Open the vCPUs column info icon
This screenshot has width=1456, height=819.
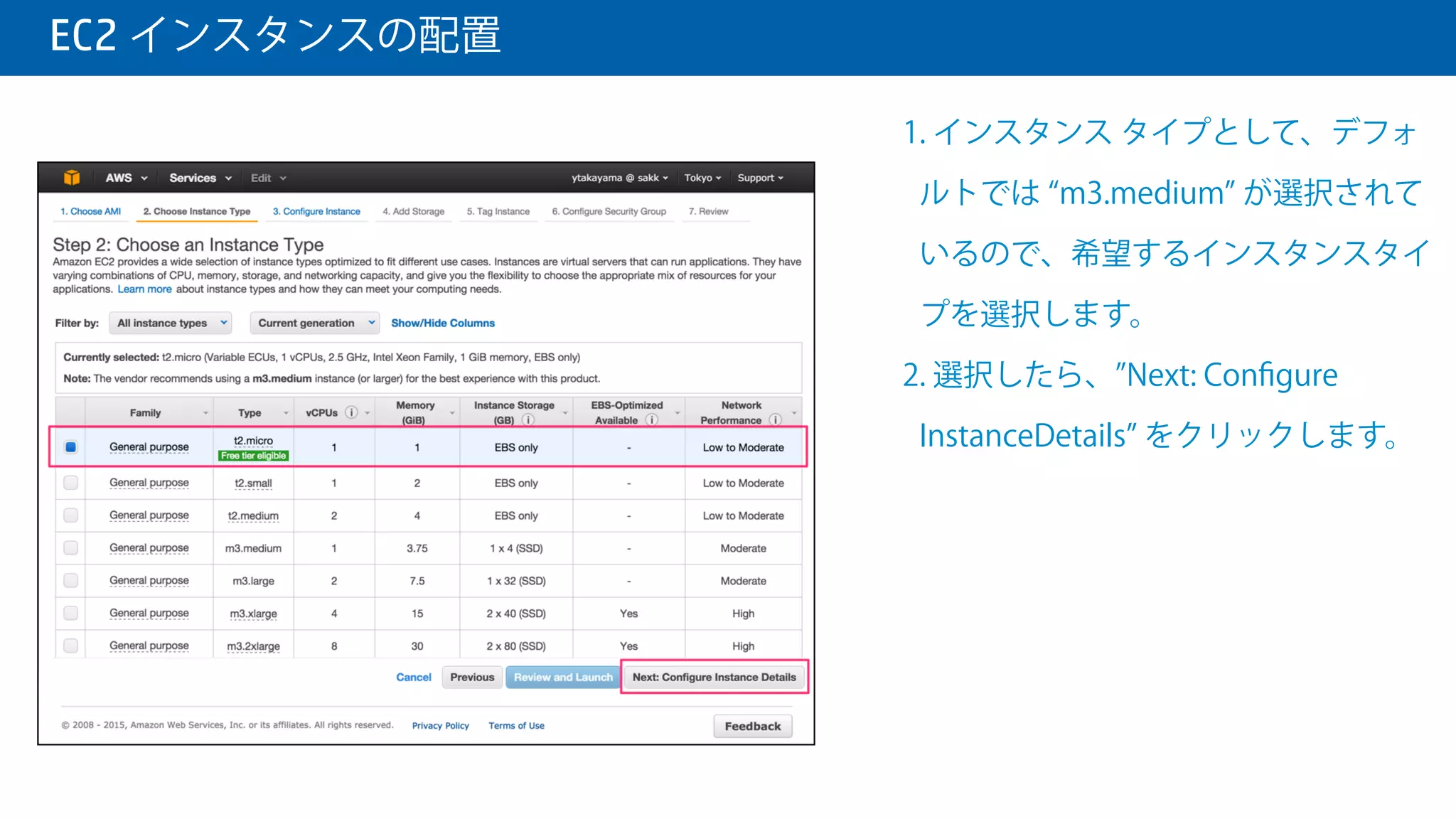pos(351,412)
